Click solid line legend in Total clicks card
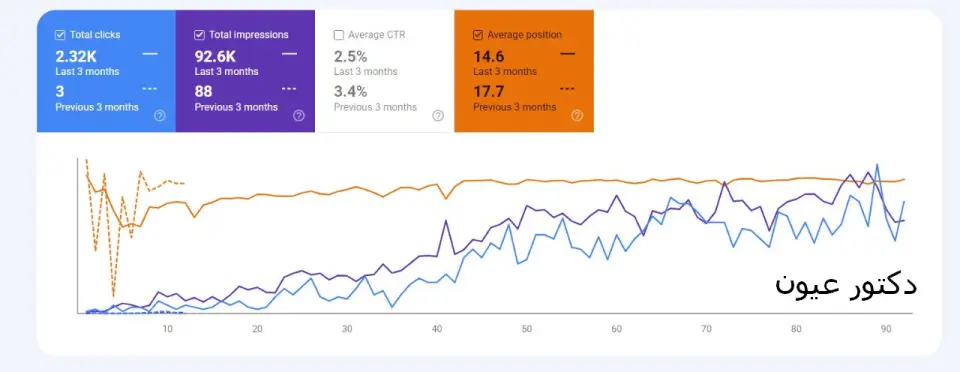 tap(150, 54)
